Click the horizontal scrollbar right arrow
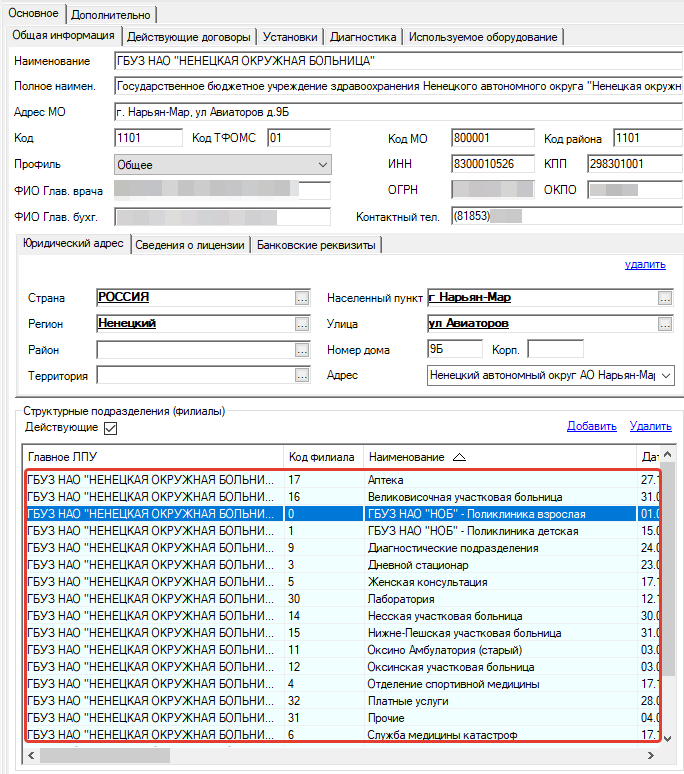Image resolution: width=684 pixels, height=774 pixels. [651, 755]
